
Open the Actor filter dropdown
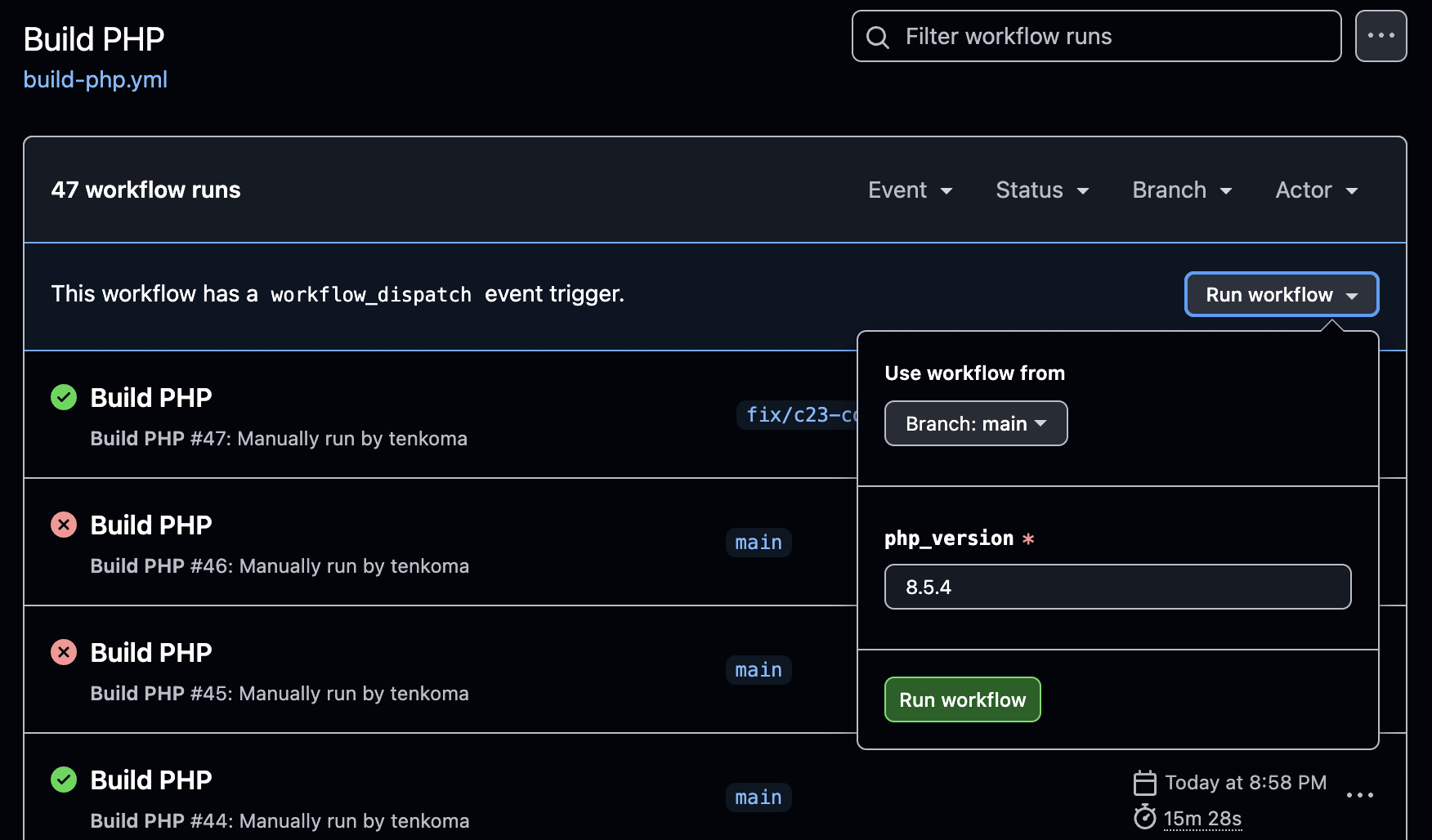(1316, 190)
